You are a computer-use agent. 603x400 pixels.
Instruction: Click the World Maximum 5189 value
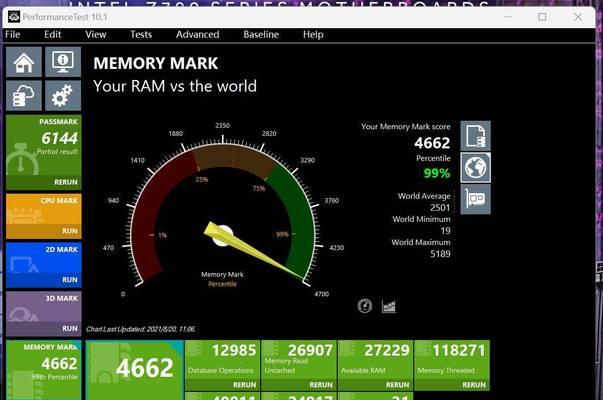[x=440, y=254]
